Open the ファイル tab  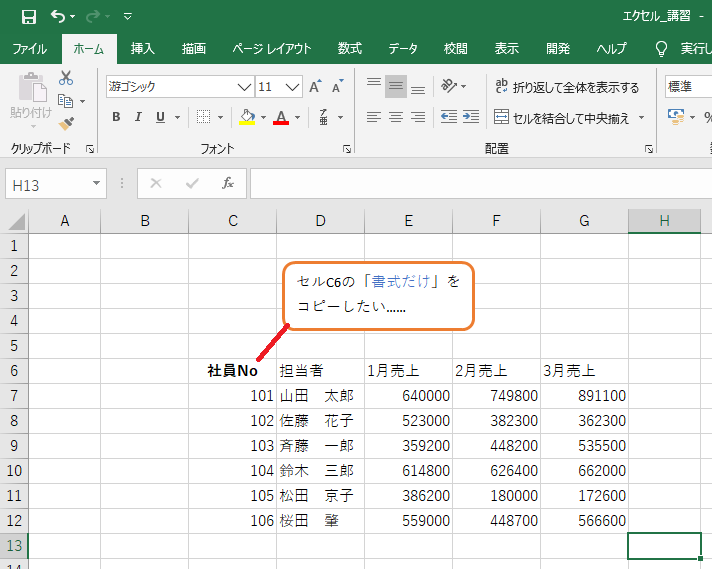(30, 49)
